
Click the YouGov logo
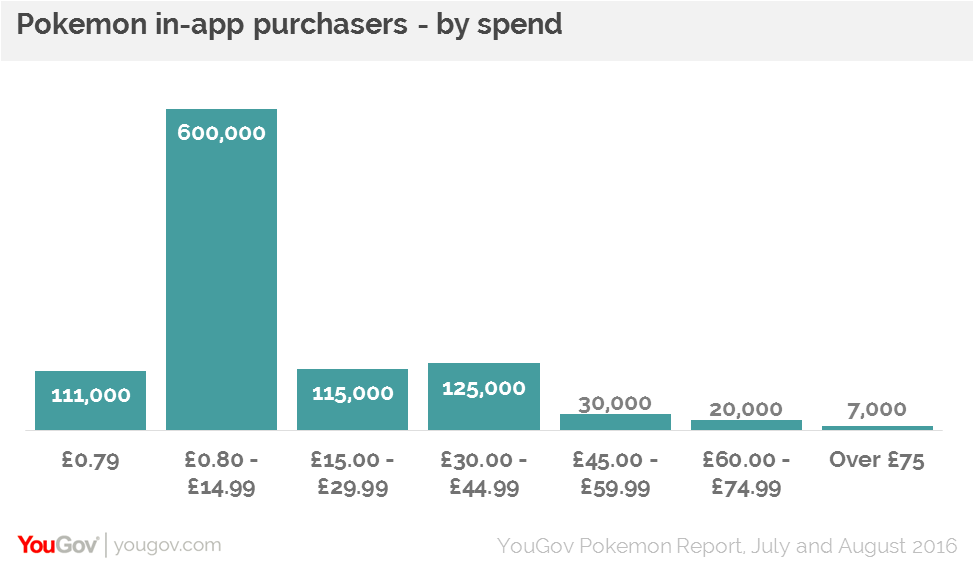pos(58,545)
